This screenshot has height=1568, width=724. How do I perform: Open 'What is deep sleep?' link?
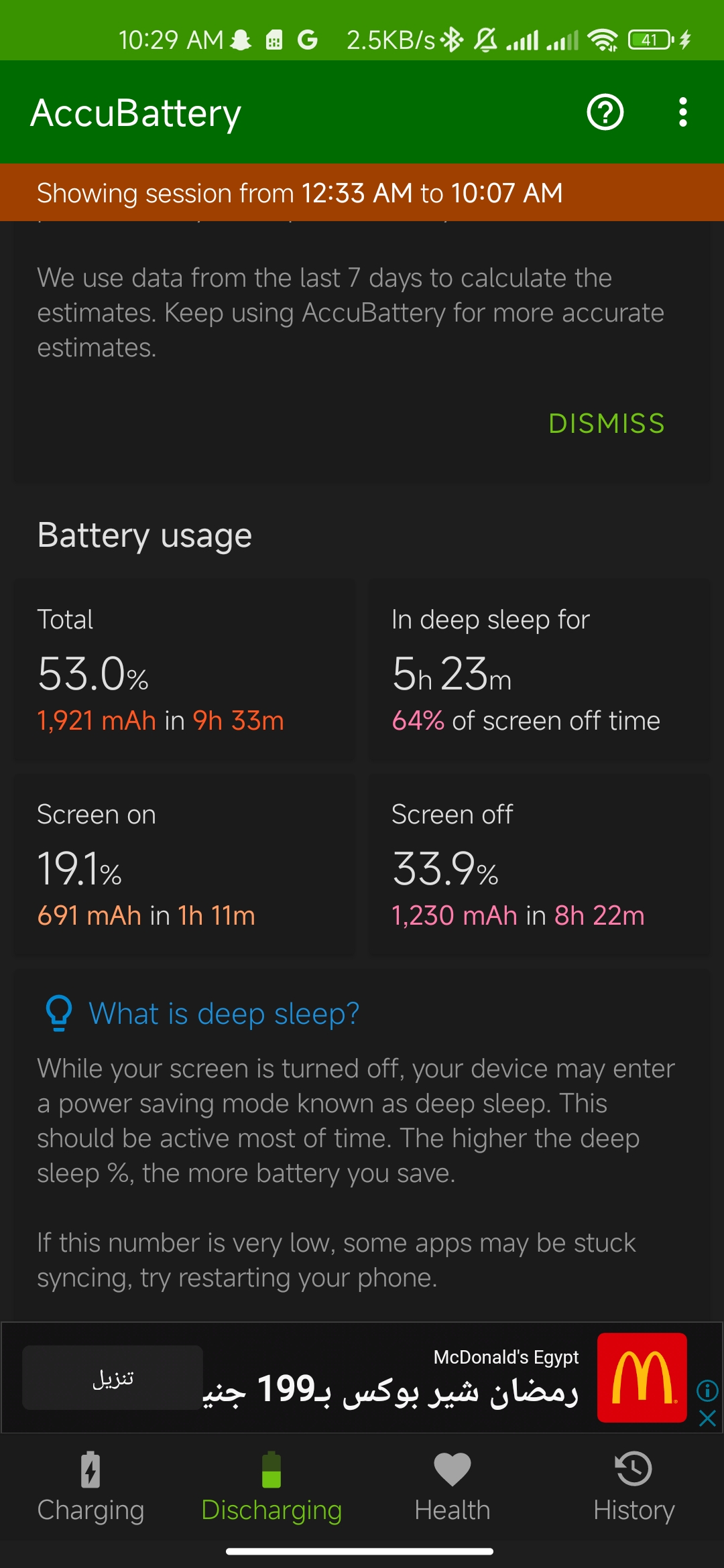[225, 1013]
